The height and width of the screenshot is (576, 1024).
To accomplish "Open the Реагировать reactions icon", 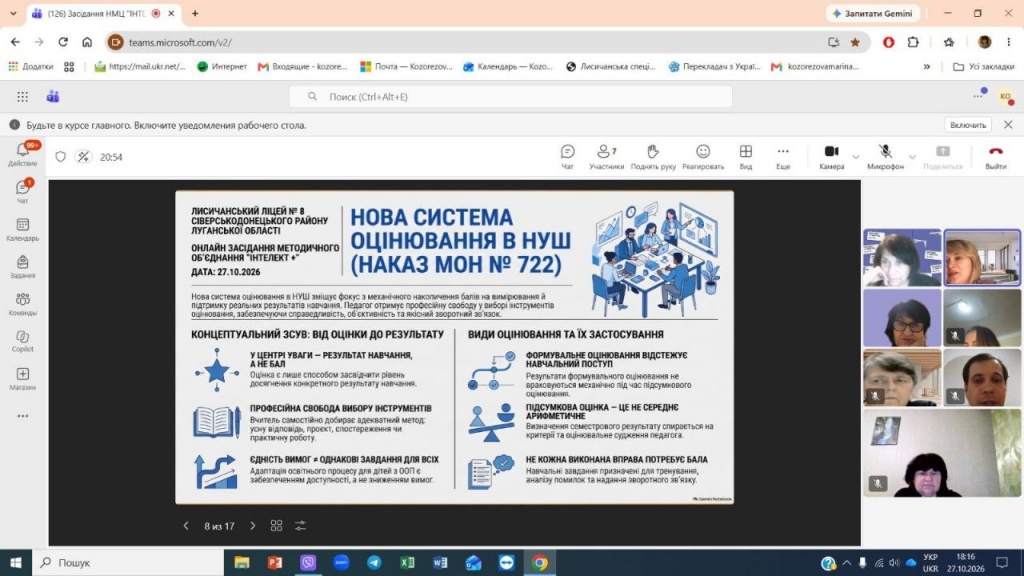I will tap(703, 157).
